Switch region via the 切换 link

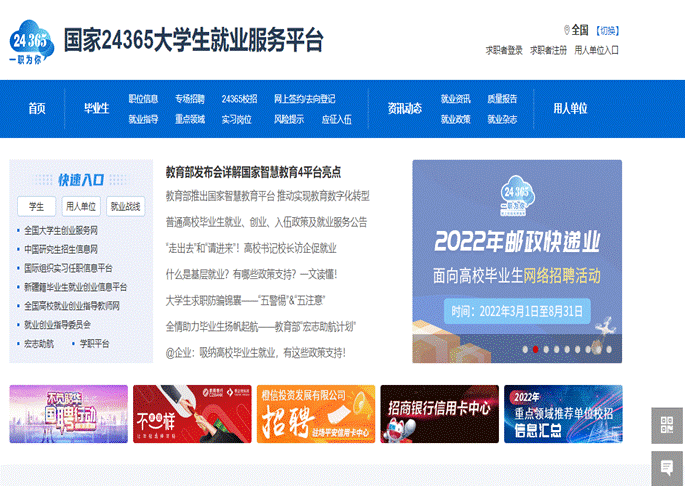click(x=606, y=30)
